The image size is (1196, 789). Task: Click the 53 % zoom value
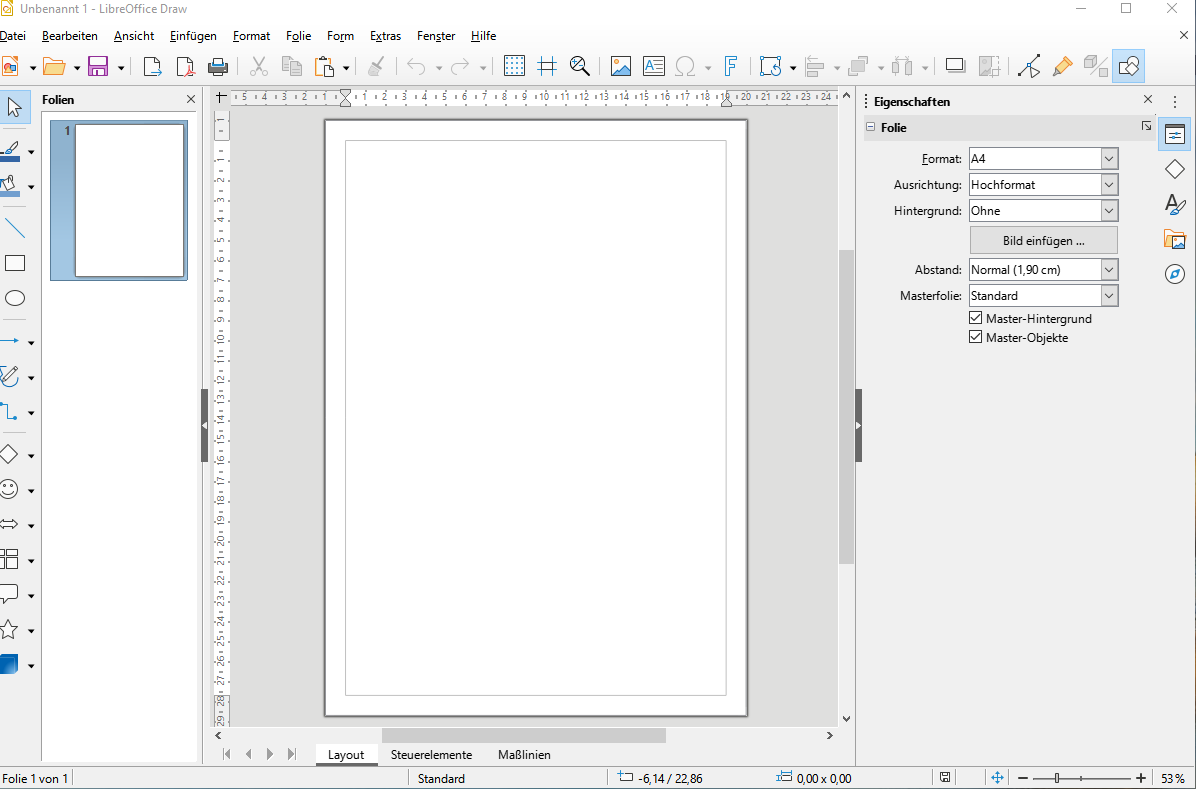(1172, 778)
